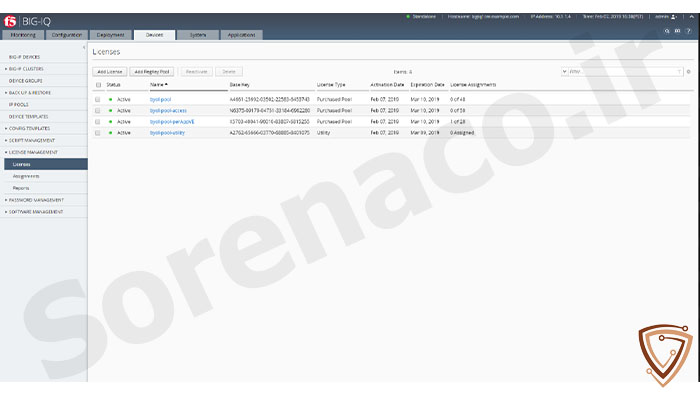Open the help question mark icon

[x=688, y=31]
